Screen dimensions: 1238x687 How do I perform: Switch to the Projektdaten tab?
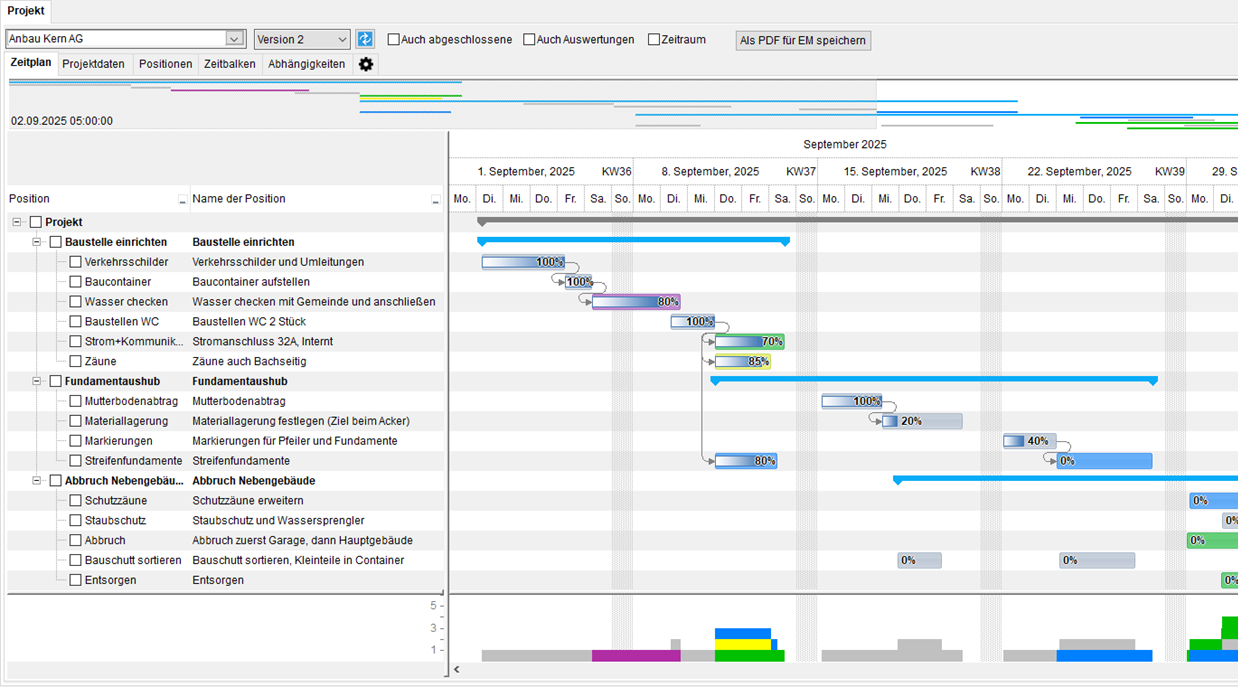(93, 64)
